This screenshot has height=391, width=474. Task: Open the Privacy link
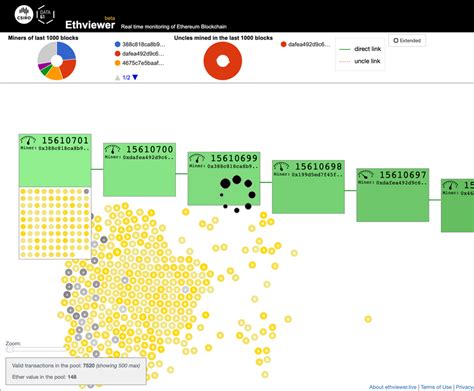464,387
